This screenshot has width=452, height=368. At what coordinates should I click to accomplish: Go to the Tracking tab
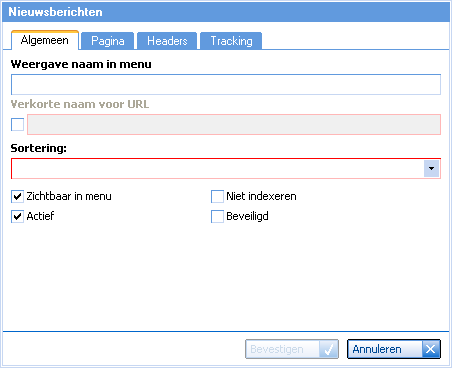click(231, 41)
